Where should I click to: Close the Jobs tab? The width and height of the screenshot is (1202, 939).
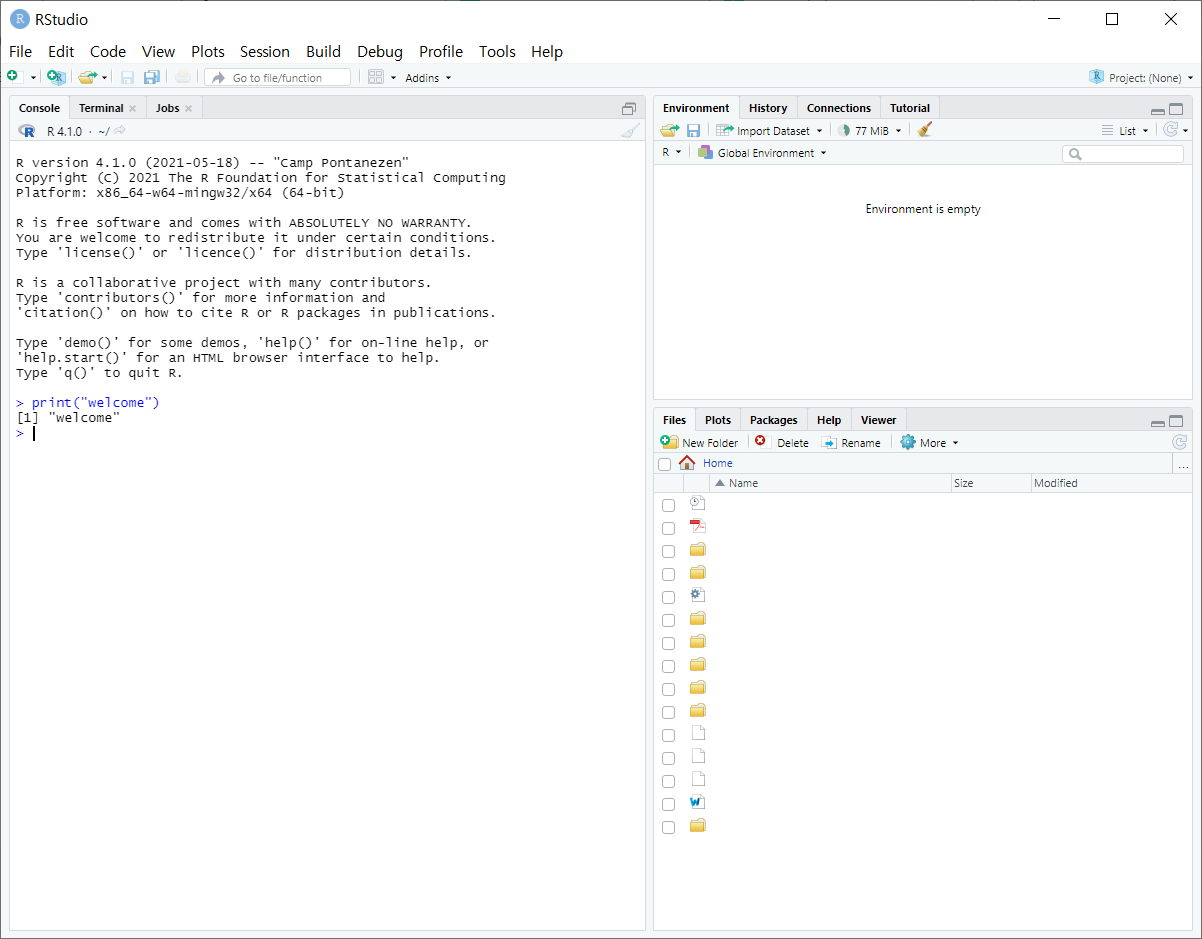click(188, 109)
